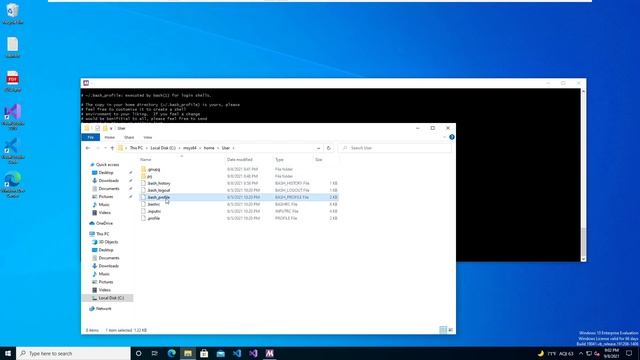Open the Share ribbon tab

click(129, 138)
